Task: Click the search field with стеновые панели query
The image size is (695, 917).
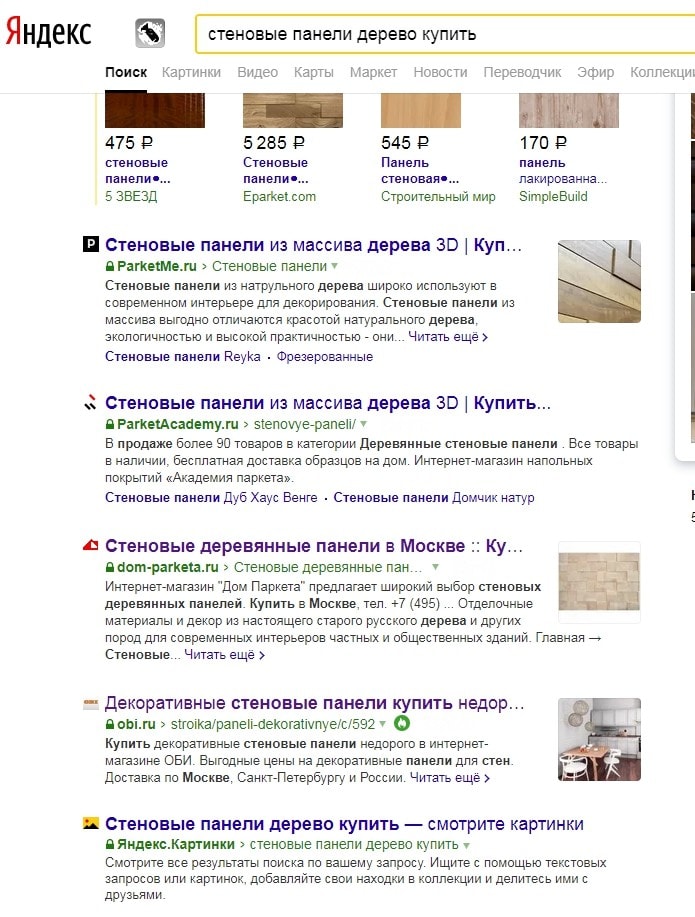Action: pyautogui.click(x=445, y=34)
